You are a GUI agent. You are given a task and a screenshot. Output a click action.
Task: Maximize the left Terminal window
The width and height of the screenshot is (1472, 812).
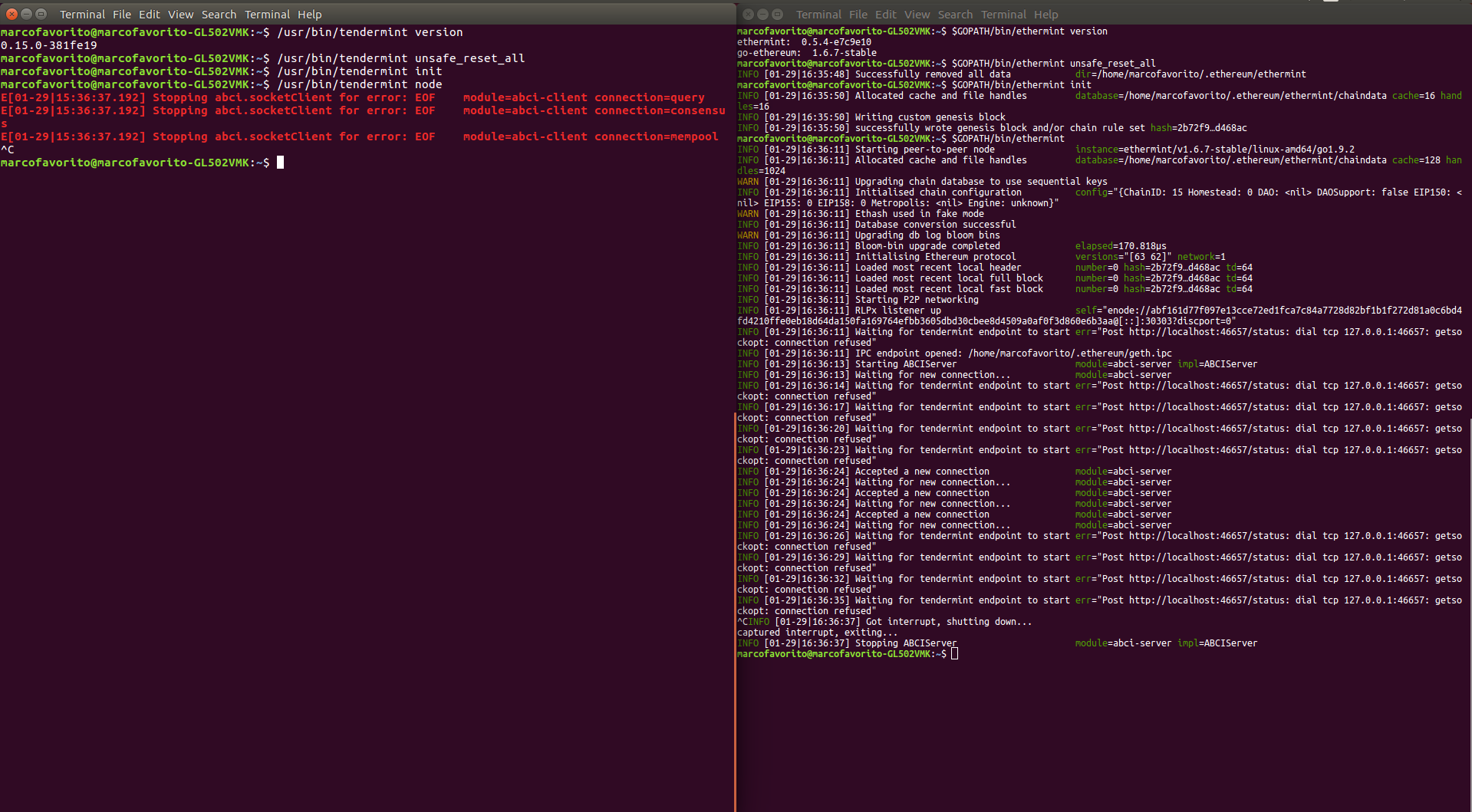click(41, 14)
